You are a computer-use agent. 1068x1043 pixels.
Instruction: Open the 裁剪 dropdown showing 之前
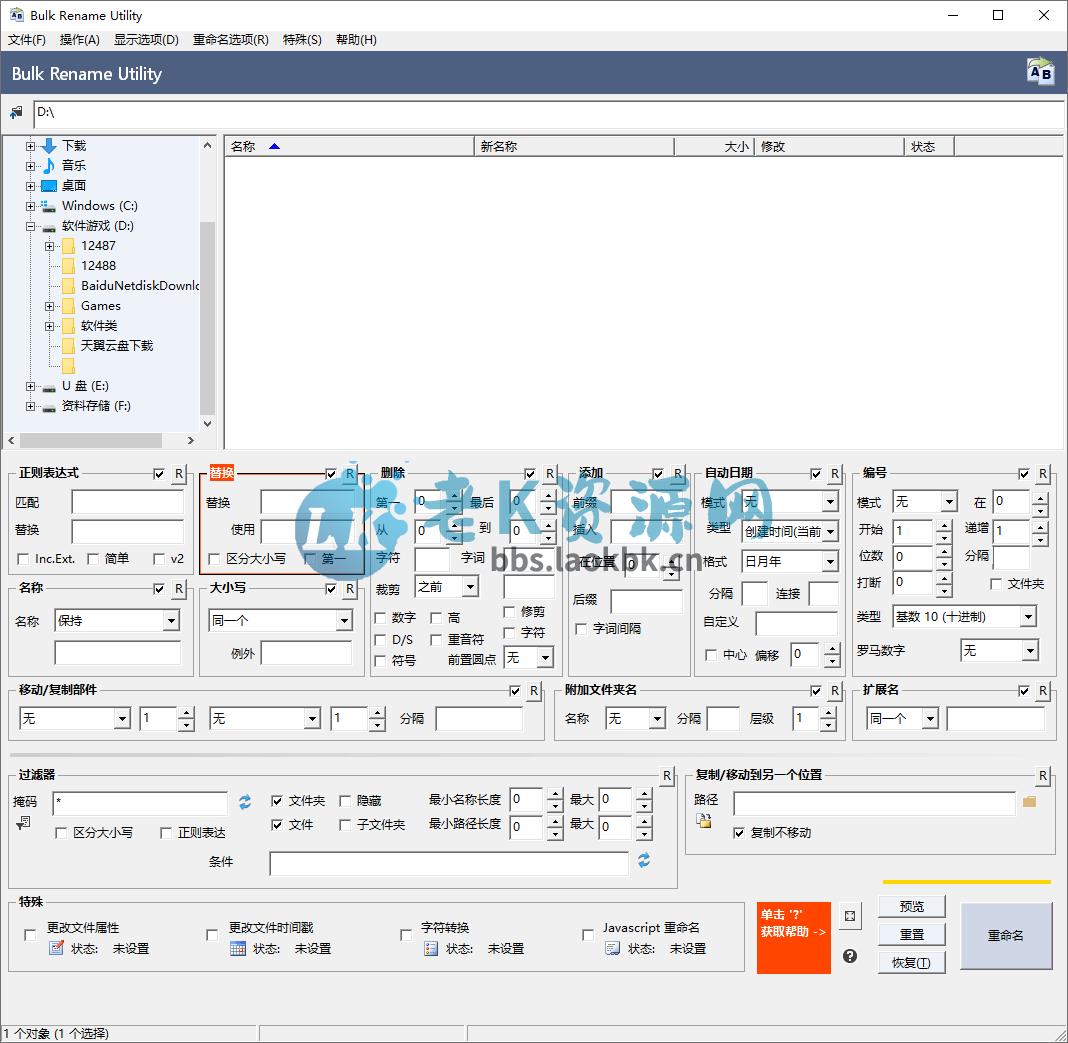[x=447, y=587]
